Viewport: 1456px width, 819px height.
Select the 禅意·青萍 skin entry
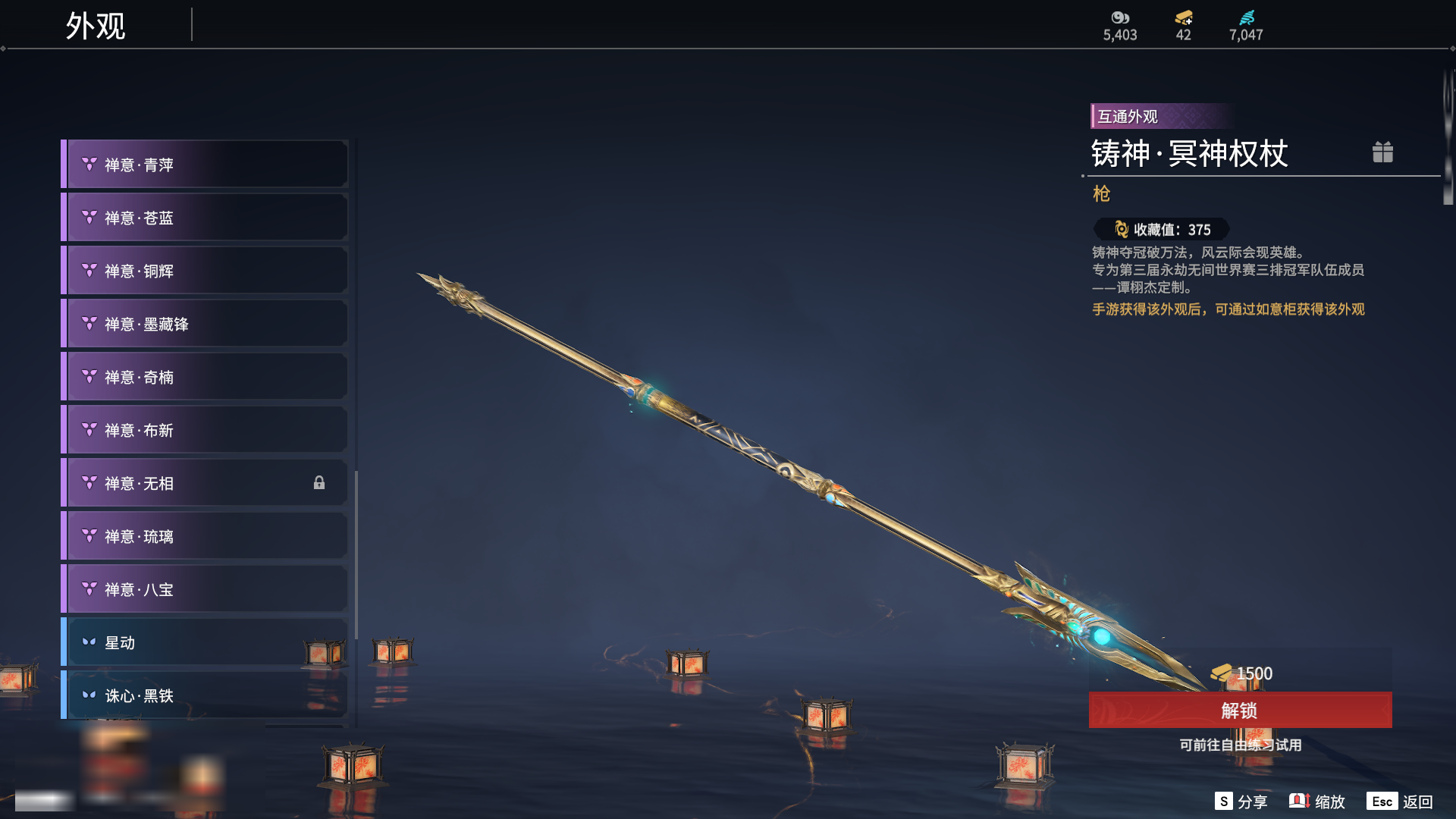(205, 165)
